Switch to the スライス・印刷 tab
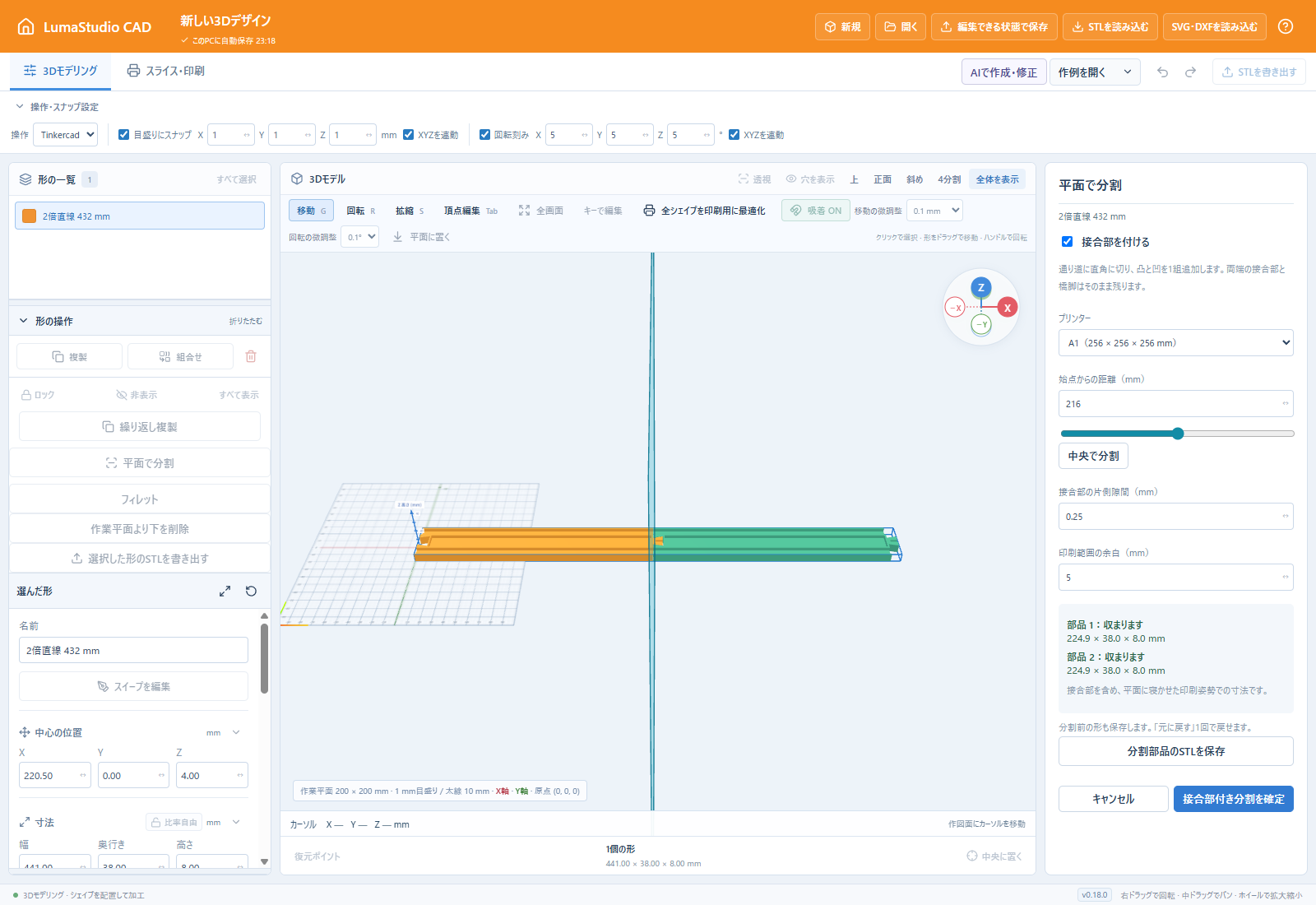1316x905 pixels. click(x=165, y=71)
